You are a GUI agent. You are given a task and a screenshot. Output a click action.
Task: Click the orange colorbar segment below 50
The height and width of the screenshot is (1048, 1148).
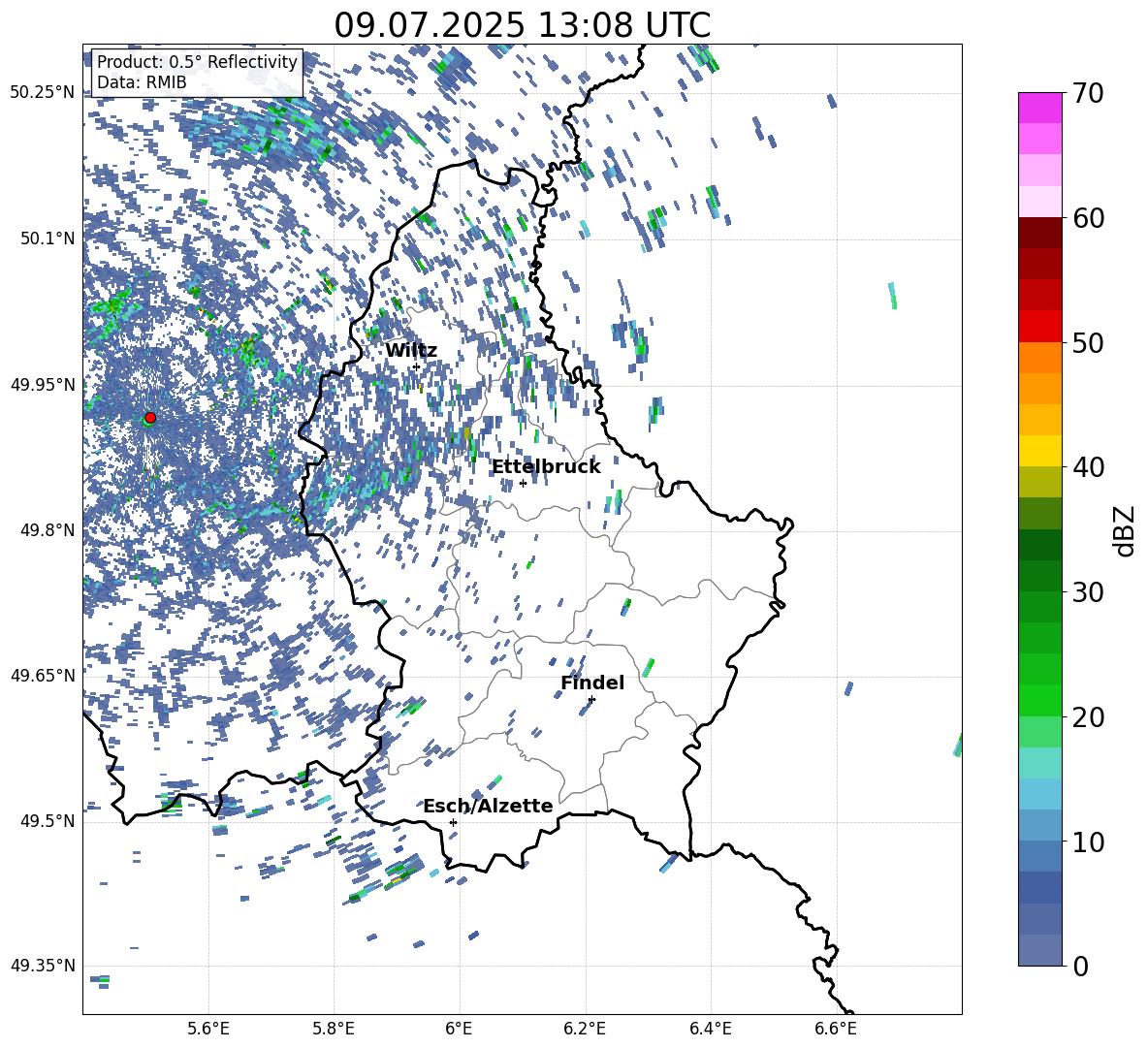[1039, 358]
